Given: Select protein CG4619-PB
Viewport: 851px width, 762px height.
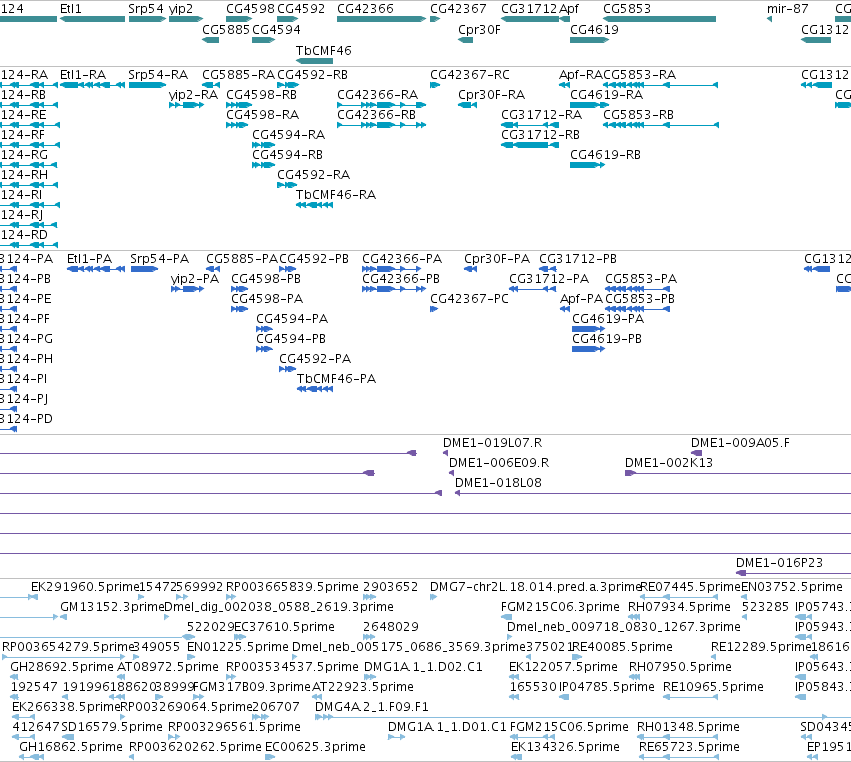Looking at the screenshot, I should 588,348.
